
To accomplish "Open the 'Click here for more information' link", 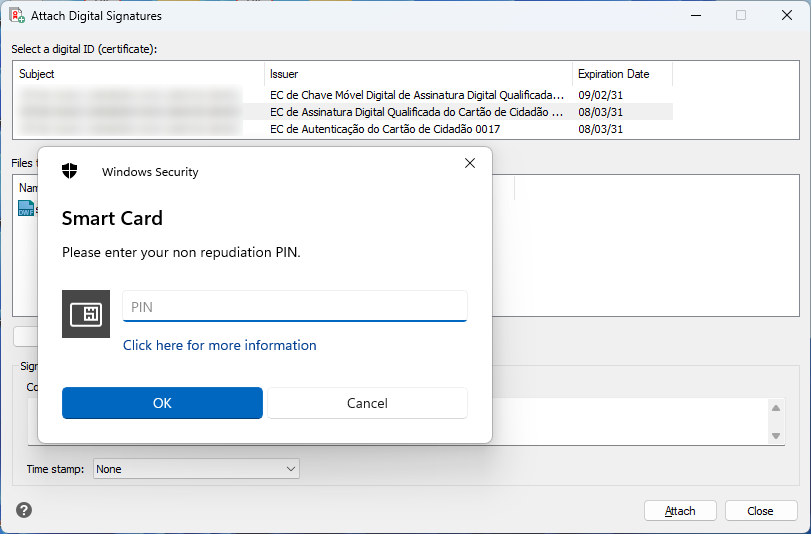I will [x=219, y=345].
